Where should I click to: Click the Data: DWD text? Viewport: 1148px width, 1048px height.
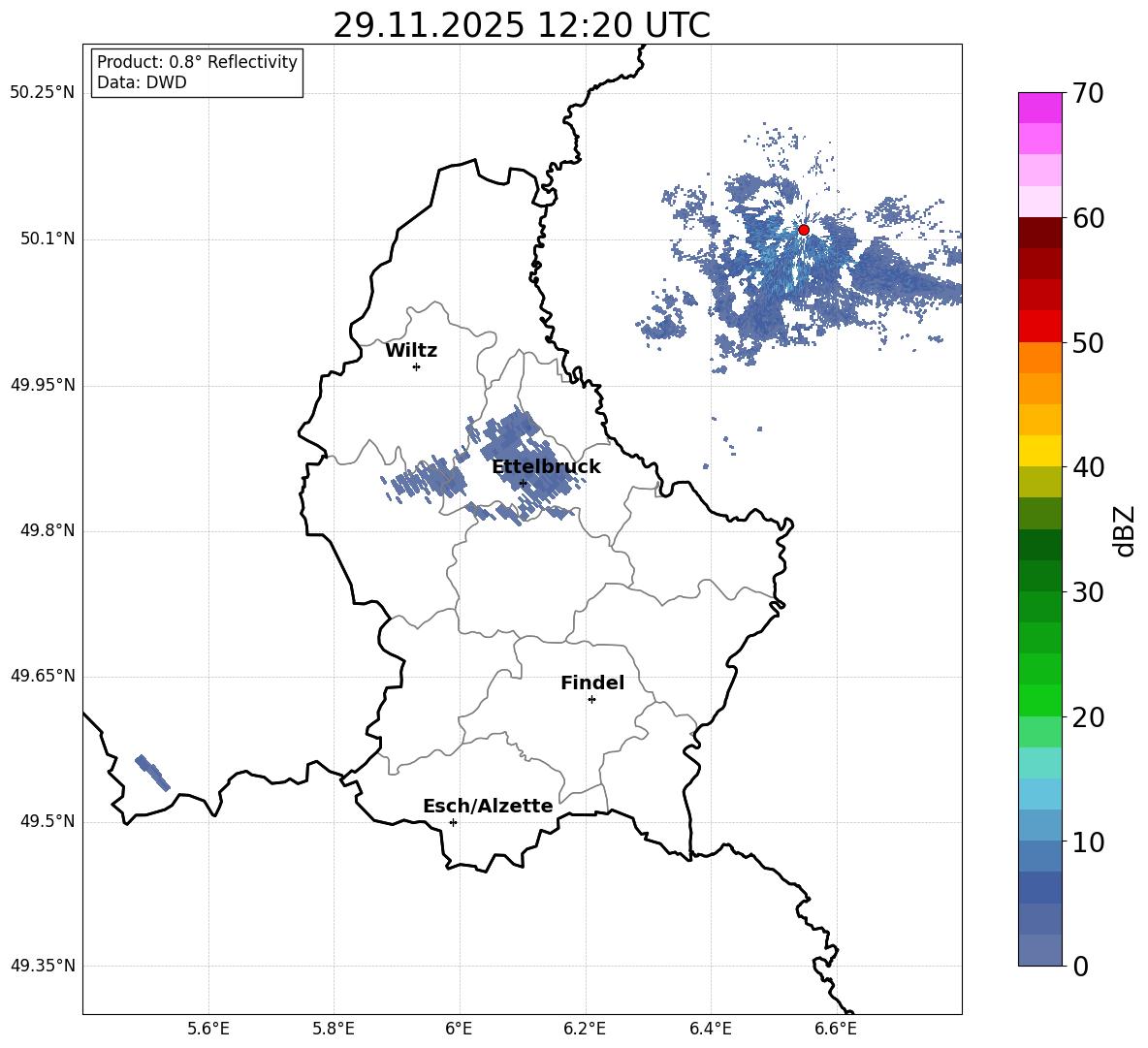[142, 82]
